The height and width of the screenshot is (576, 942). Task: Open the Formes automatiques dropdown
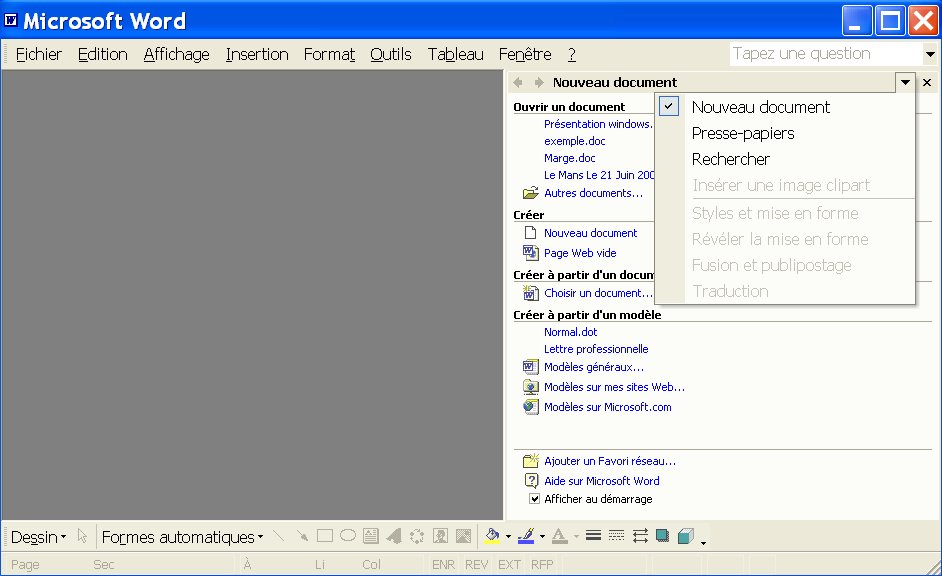click(x=183, y=537)
